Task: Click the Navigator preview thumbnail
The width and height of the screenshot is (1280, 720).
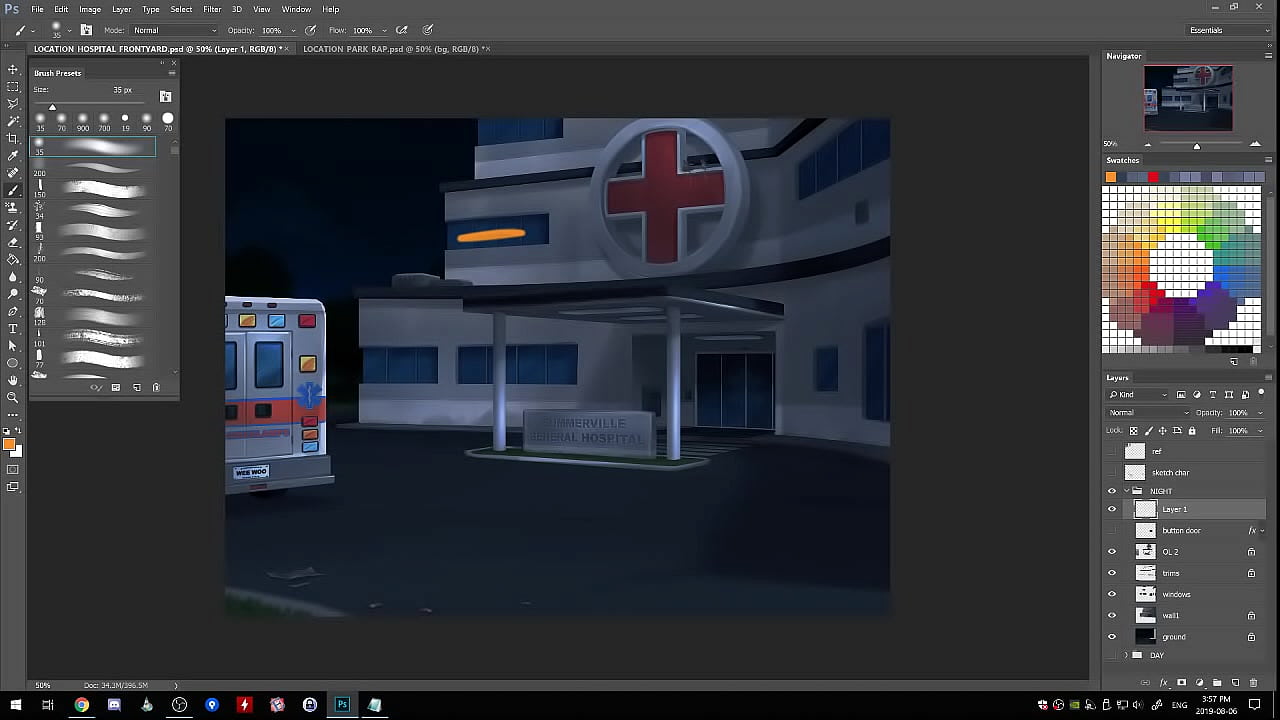Action: tap(1188, 98)
